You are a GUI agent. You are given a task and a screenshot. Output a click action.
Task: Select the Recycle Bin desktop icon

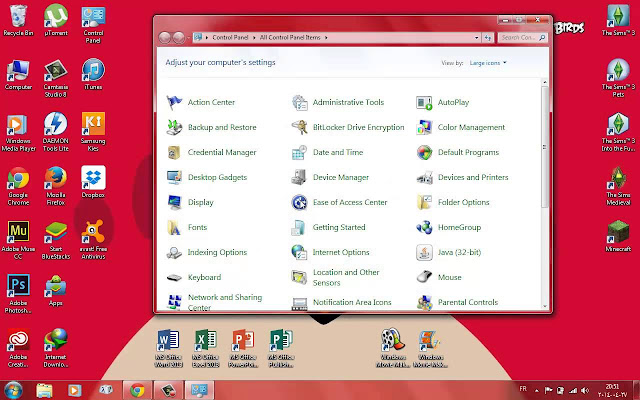pyautogui.click(x=18, y=20)
